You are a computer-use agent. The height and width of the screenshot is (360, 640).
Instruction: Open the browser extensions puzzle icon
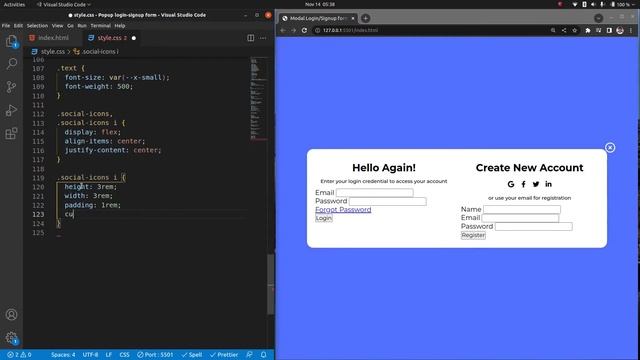pyautogui.click(x=588, y=30)
